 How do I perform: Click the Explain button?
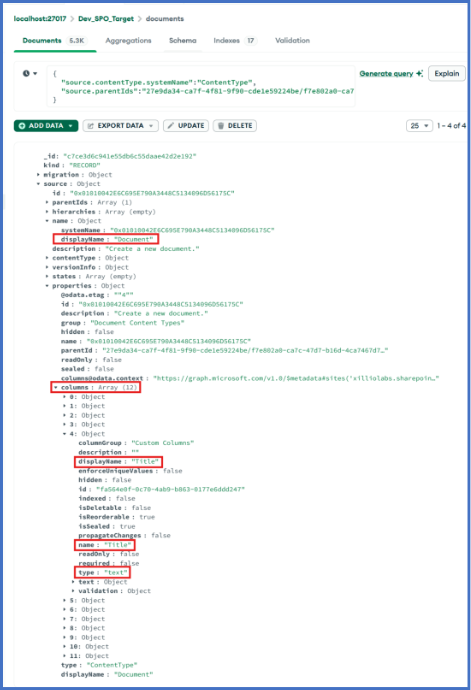(x=447, y=73)
